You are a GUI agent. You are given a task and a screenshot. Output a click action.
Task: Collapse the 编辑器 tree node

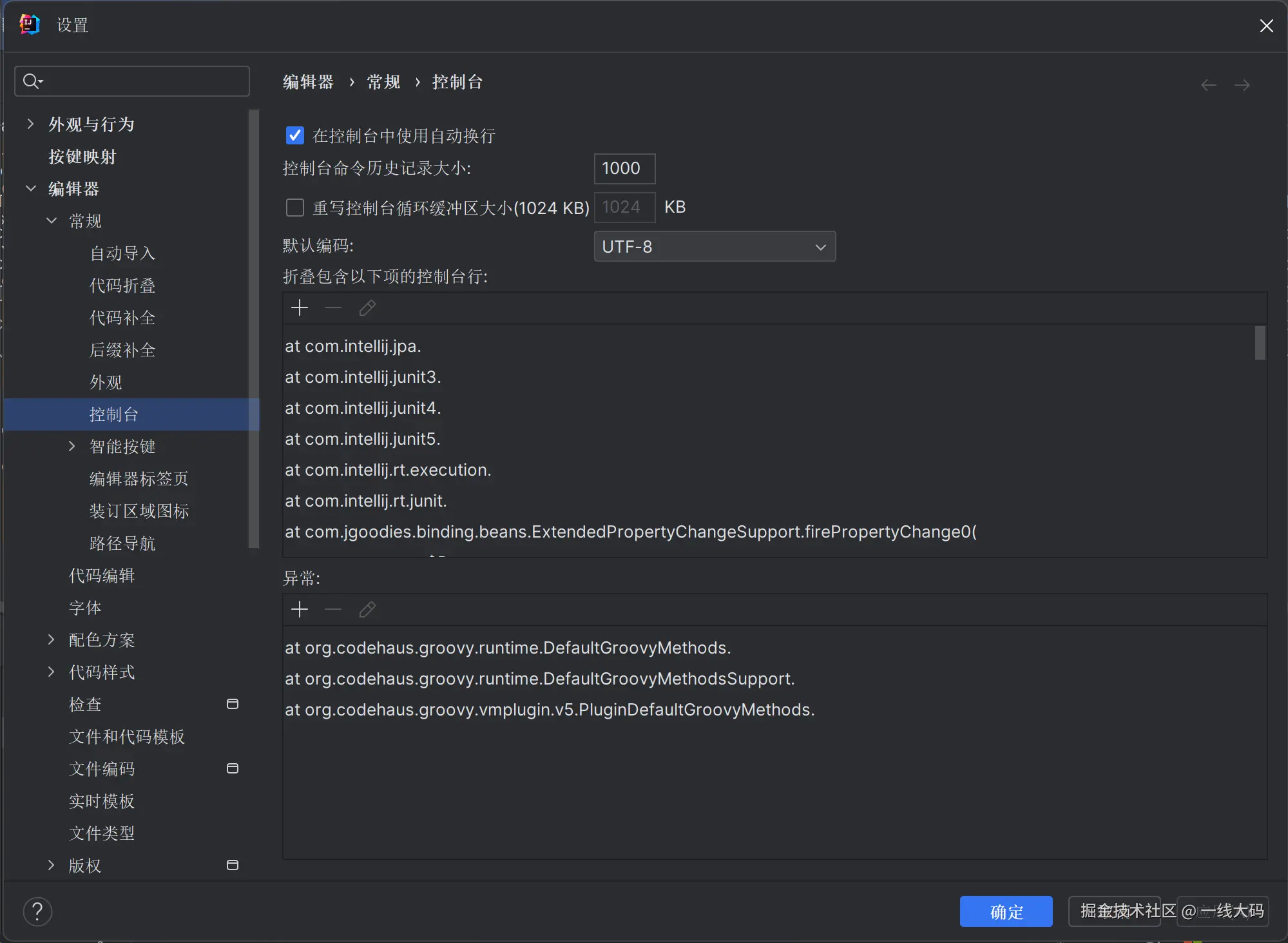30,188
